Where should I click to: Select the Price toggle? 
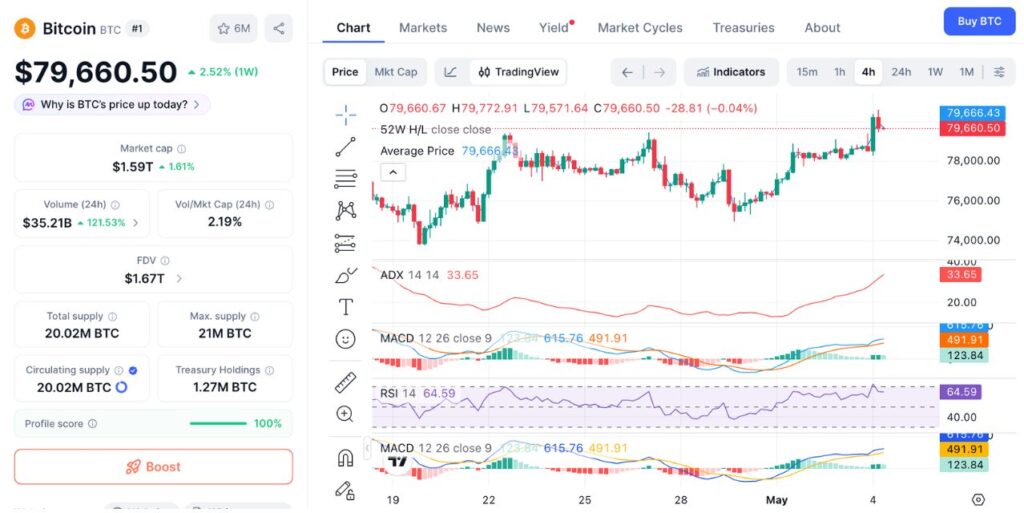[x=345, y=72]
